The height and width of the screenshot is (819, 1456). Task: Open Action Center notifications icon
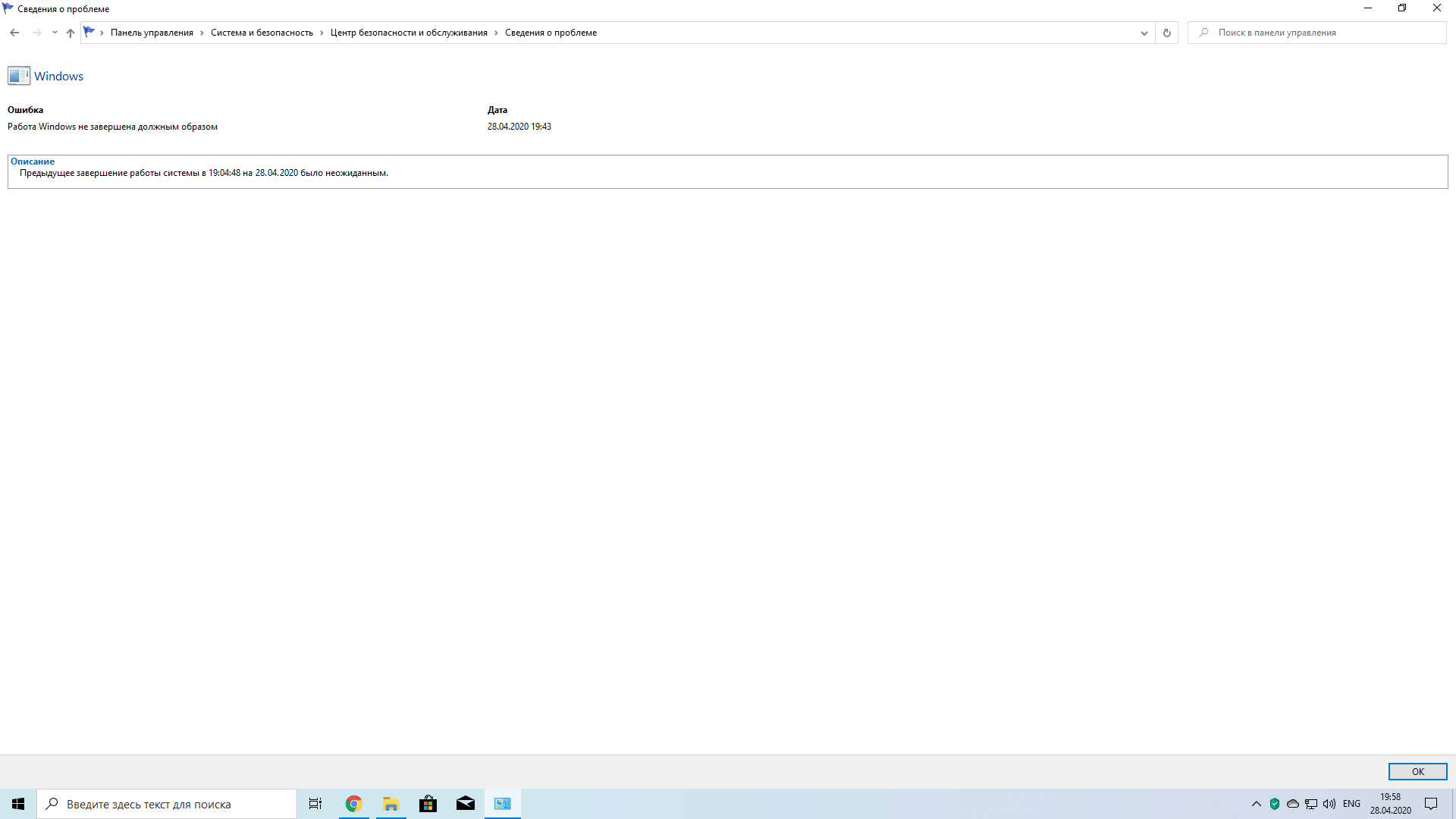click(1431, 804)
